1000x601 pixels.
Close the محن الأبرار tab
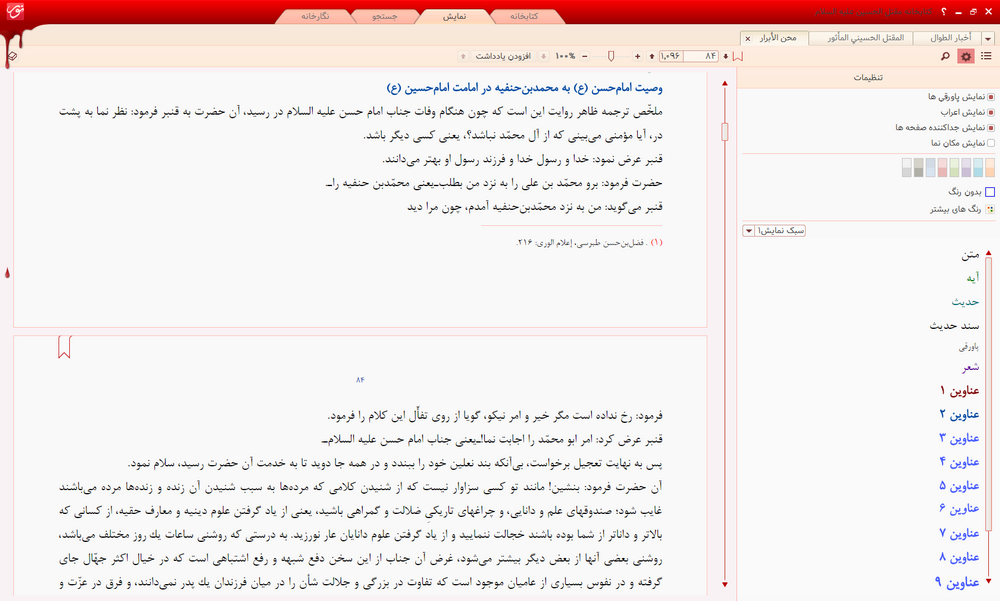click(x=748, y=39)
